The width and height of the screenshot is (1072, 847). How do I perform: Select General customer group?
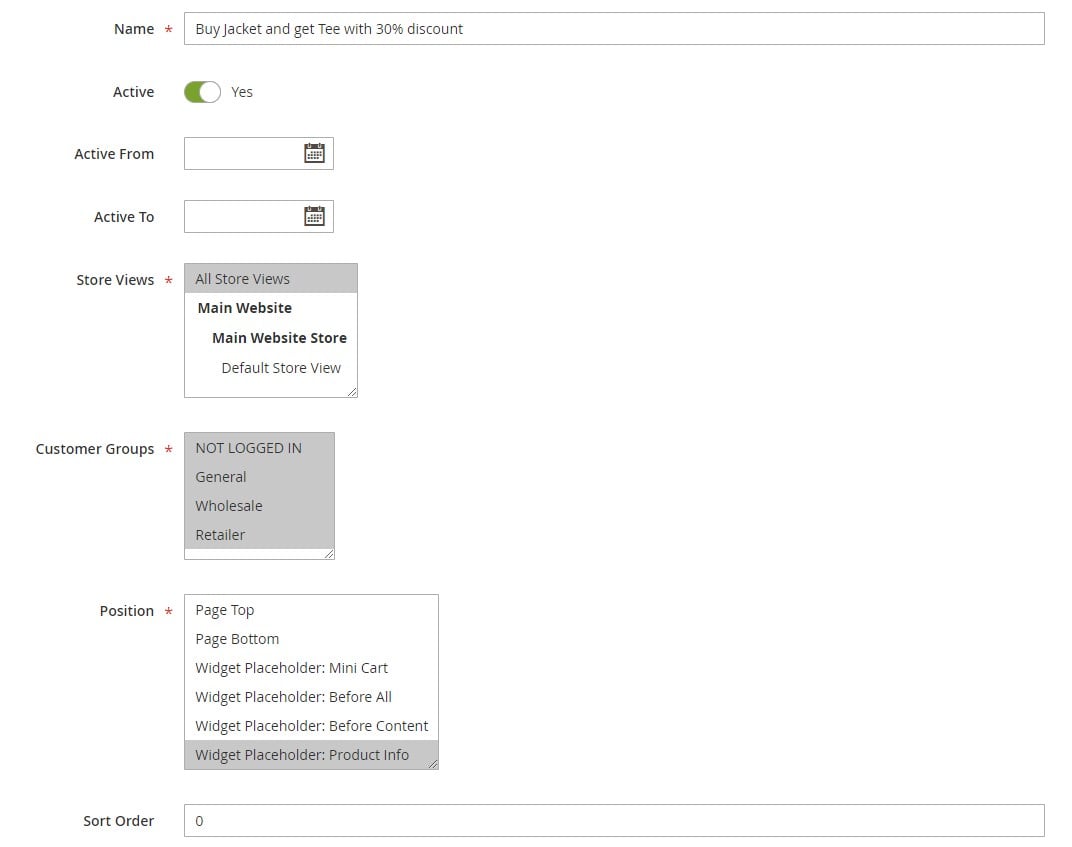pos(259,477)
